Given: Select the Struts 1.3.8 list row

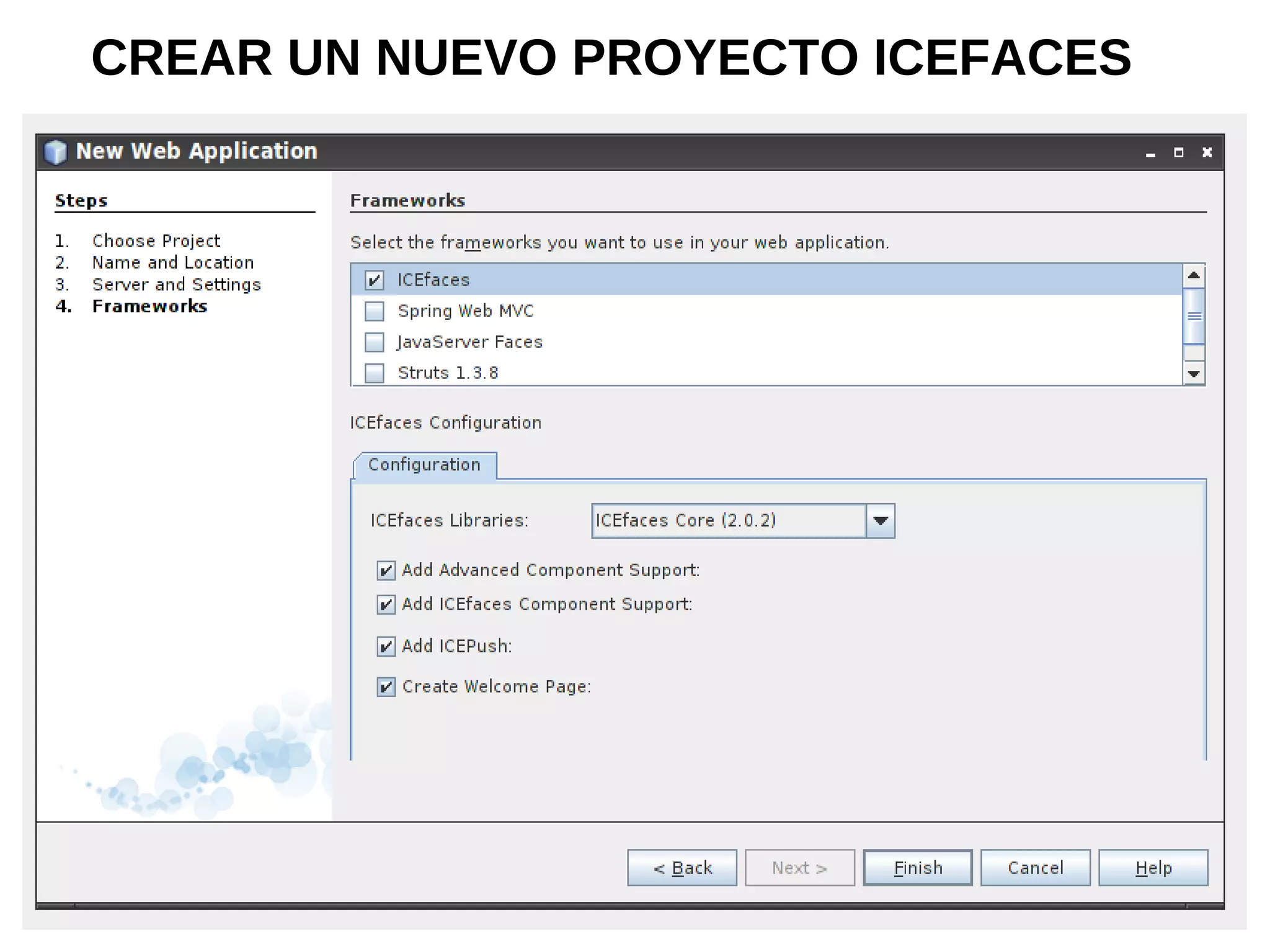Looking at the screenshot, I should click(x=767, y=373).
